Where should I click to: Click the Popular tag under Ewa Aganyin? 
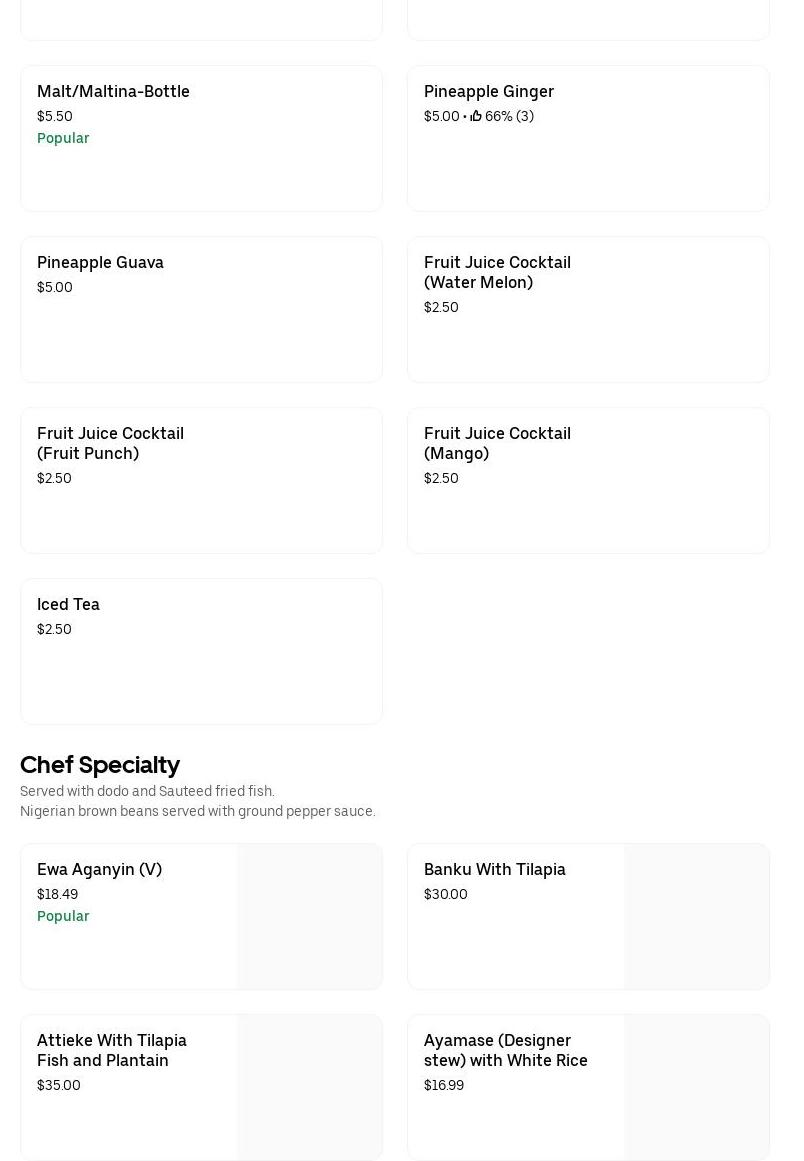pos(63,916)
